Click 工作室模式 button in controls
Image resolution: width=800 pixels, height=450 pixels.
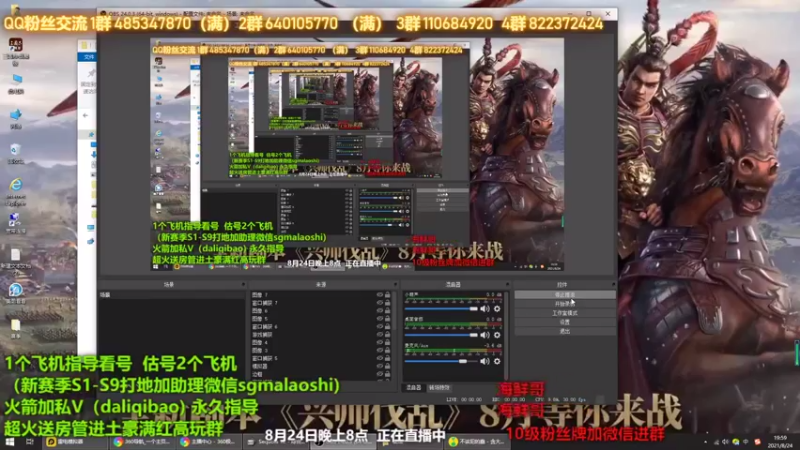point(564,313)
